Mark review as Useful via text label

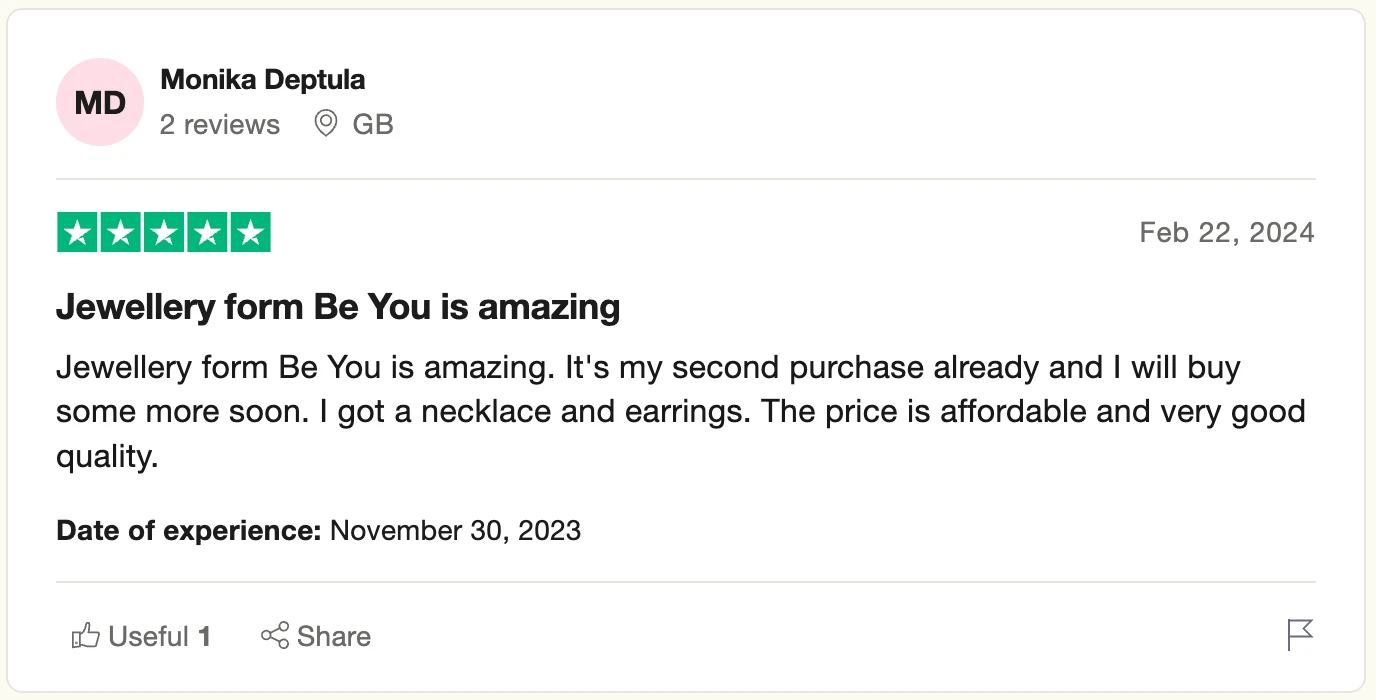click(148, 636)
